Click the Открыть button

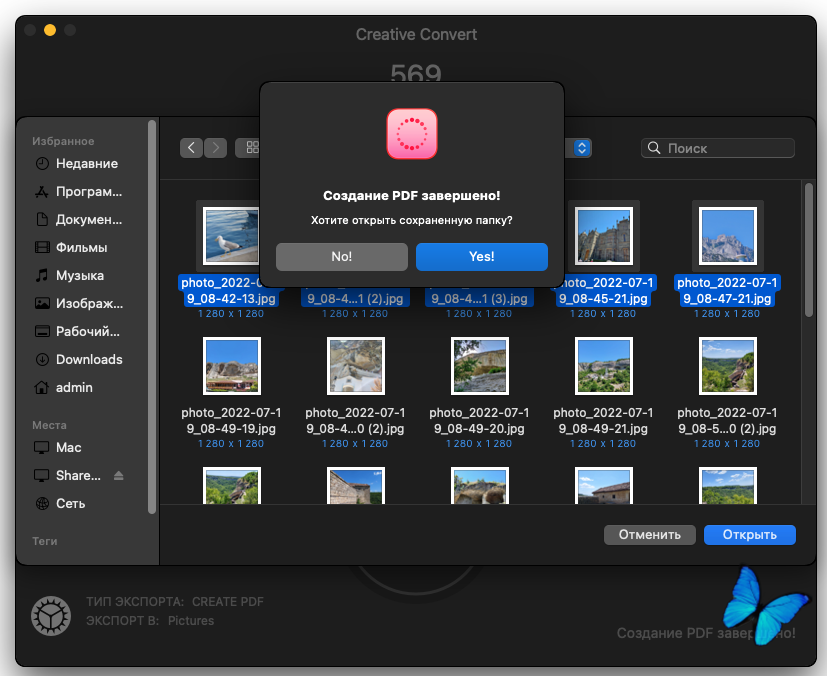(x=749, y=535)
